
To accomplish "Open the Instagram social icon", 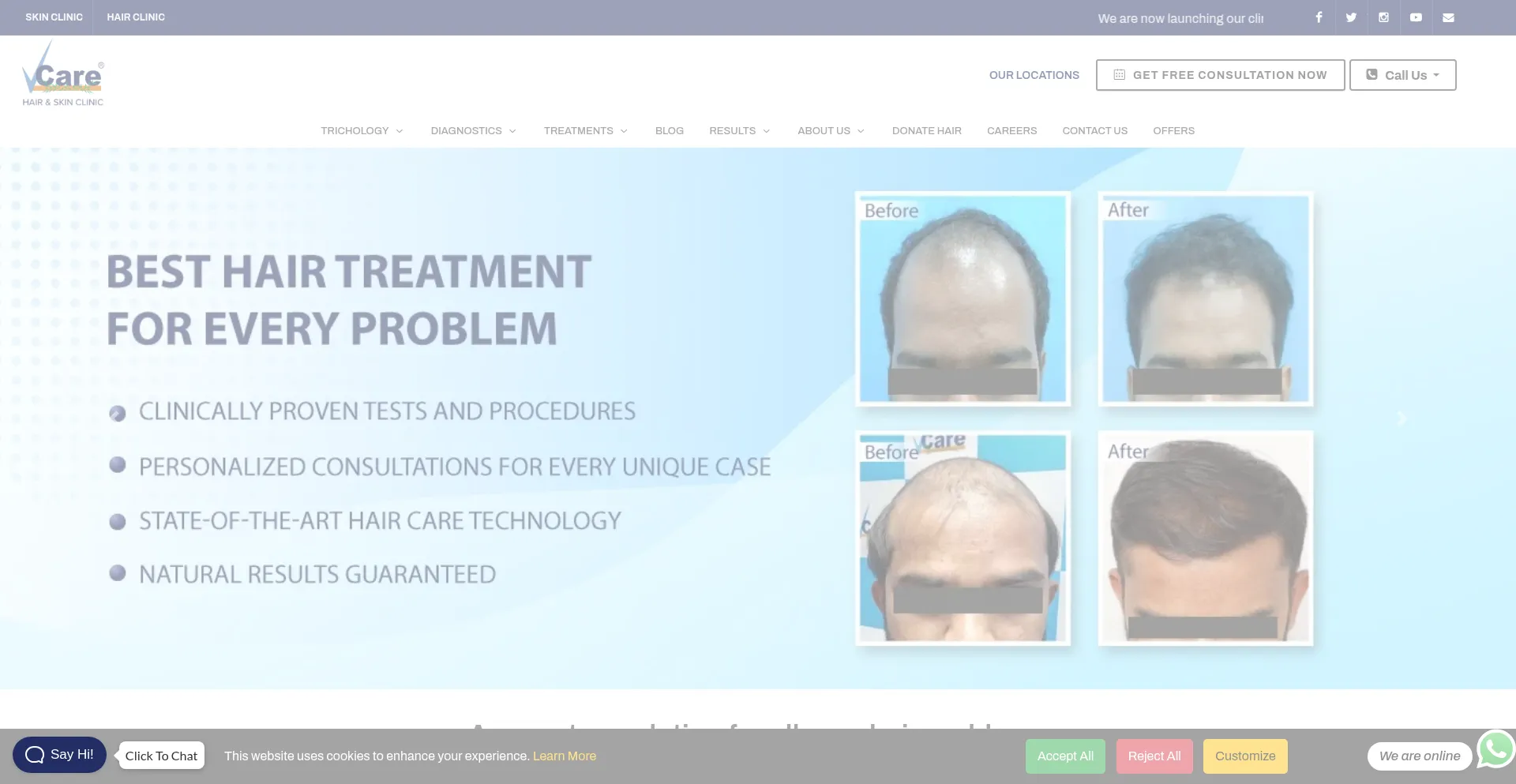I will click(1383, 17).
